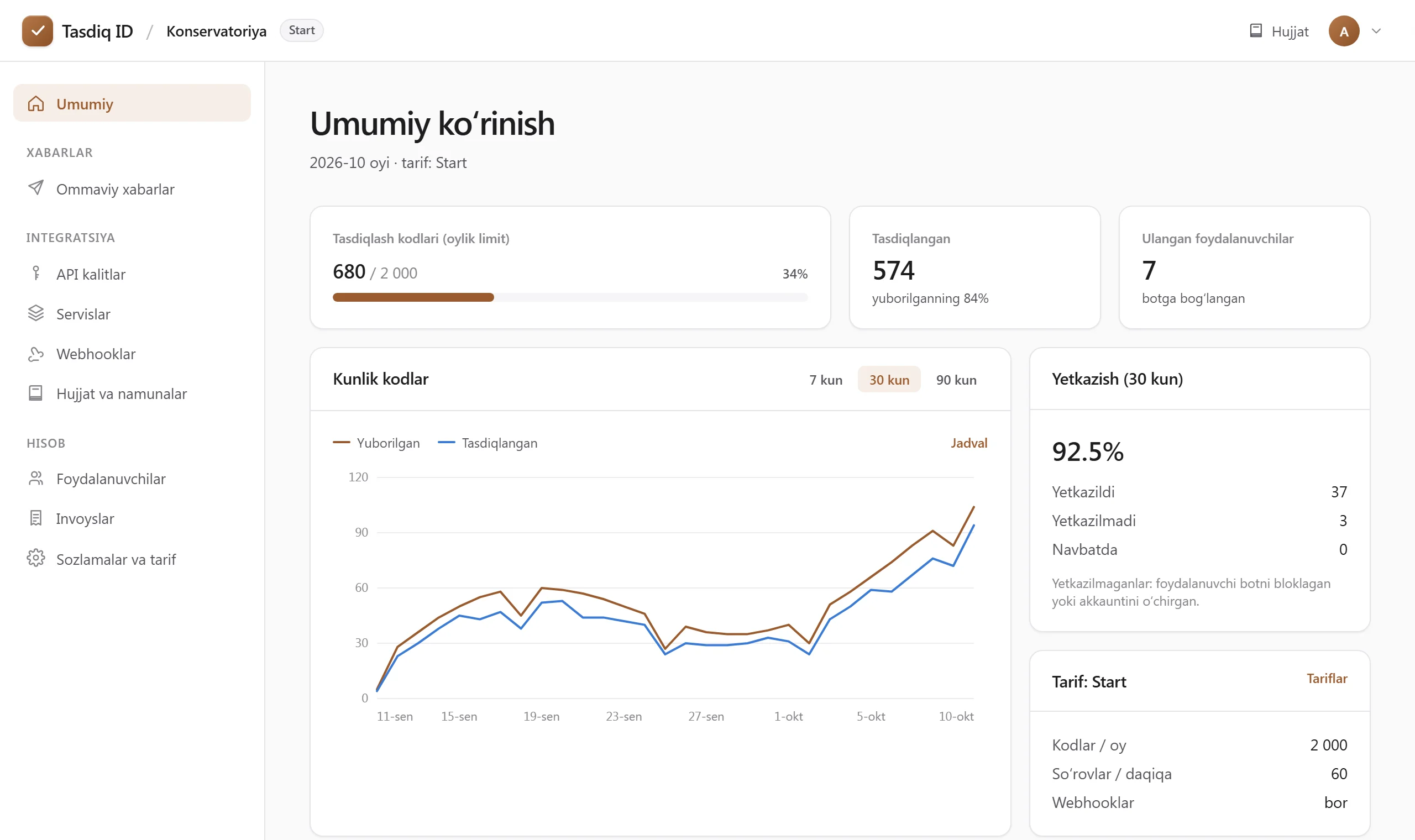This screenshot has width=1415, height=840.
Task: Navigate to API kalitlar
Action: pos(132,274)
